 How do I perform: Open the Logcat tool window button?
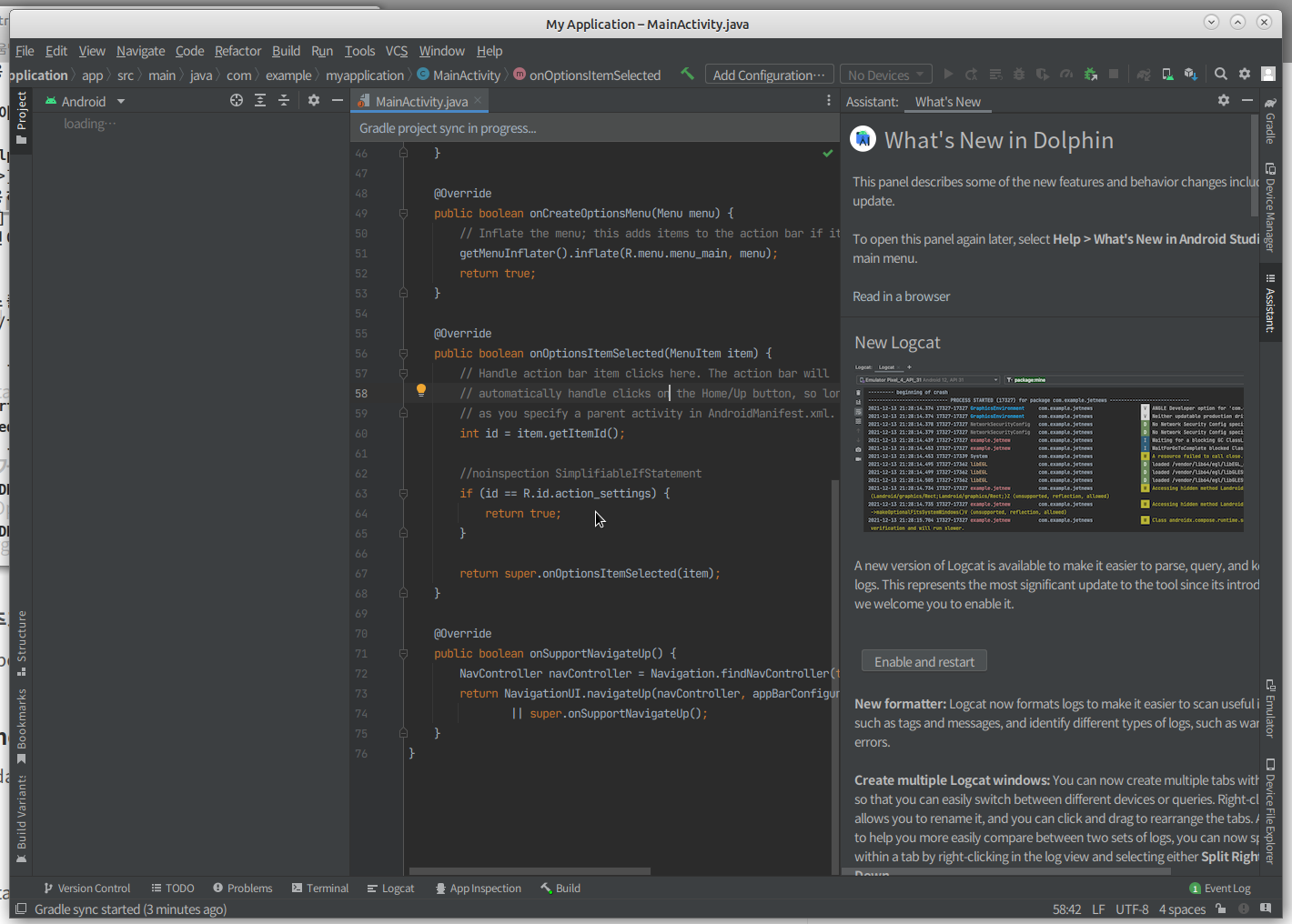pos(390,889)
